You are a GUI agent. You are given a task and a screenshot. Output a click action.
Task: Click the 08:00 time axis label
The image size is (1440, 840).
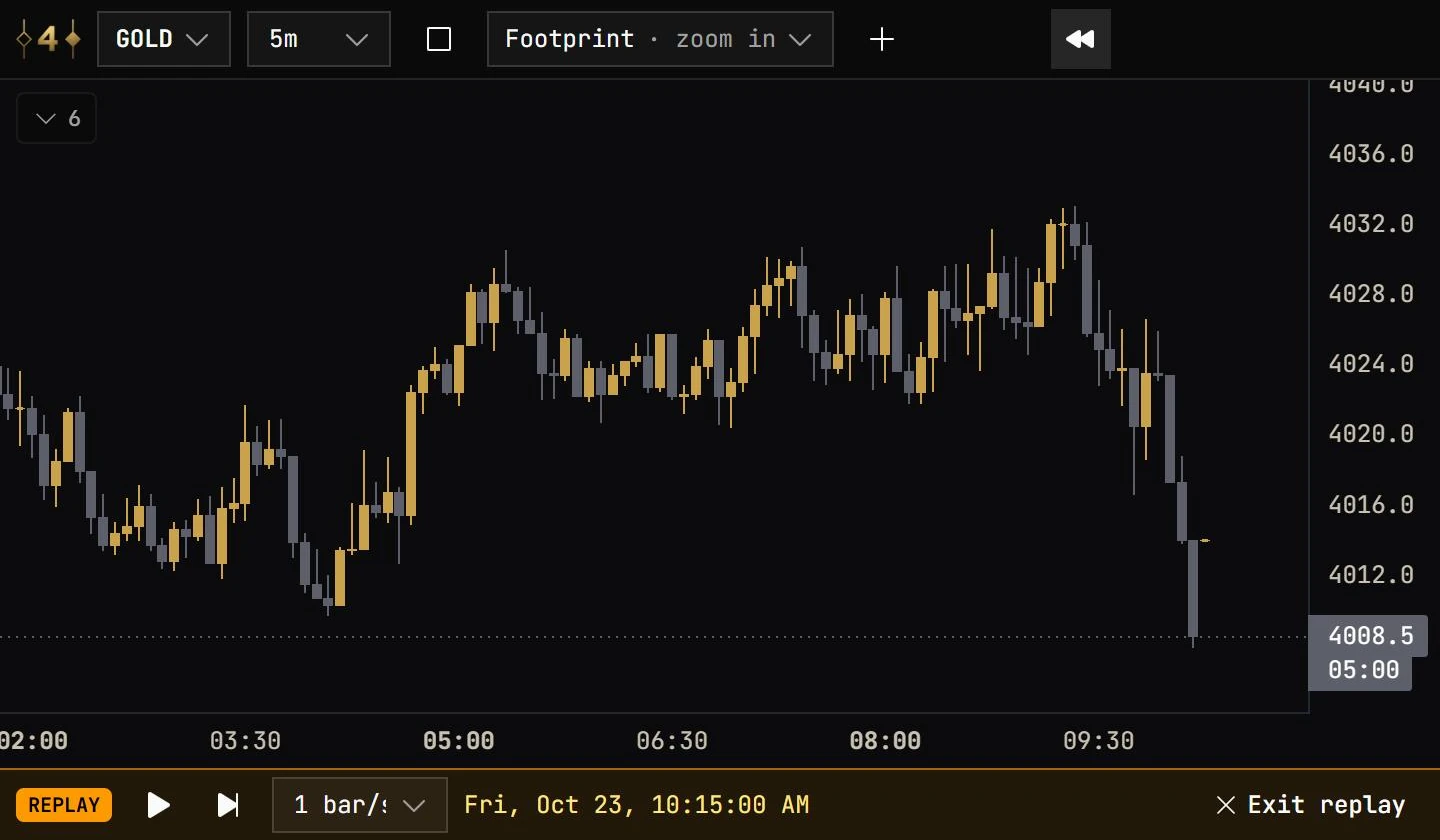[885, 741]
